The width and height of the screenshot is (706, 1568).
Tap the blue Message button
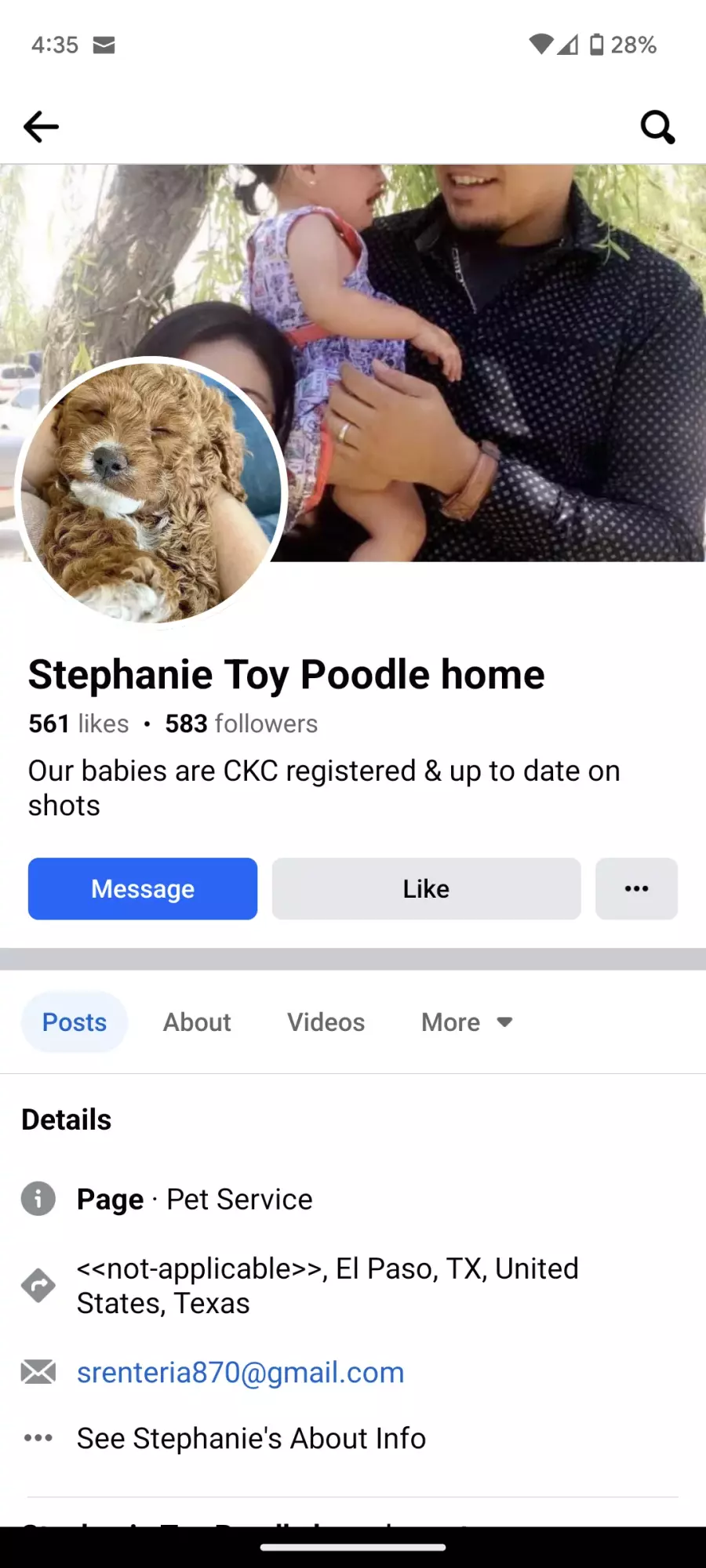pos(143,888)
